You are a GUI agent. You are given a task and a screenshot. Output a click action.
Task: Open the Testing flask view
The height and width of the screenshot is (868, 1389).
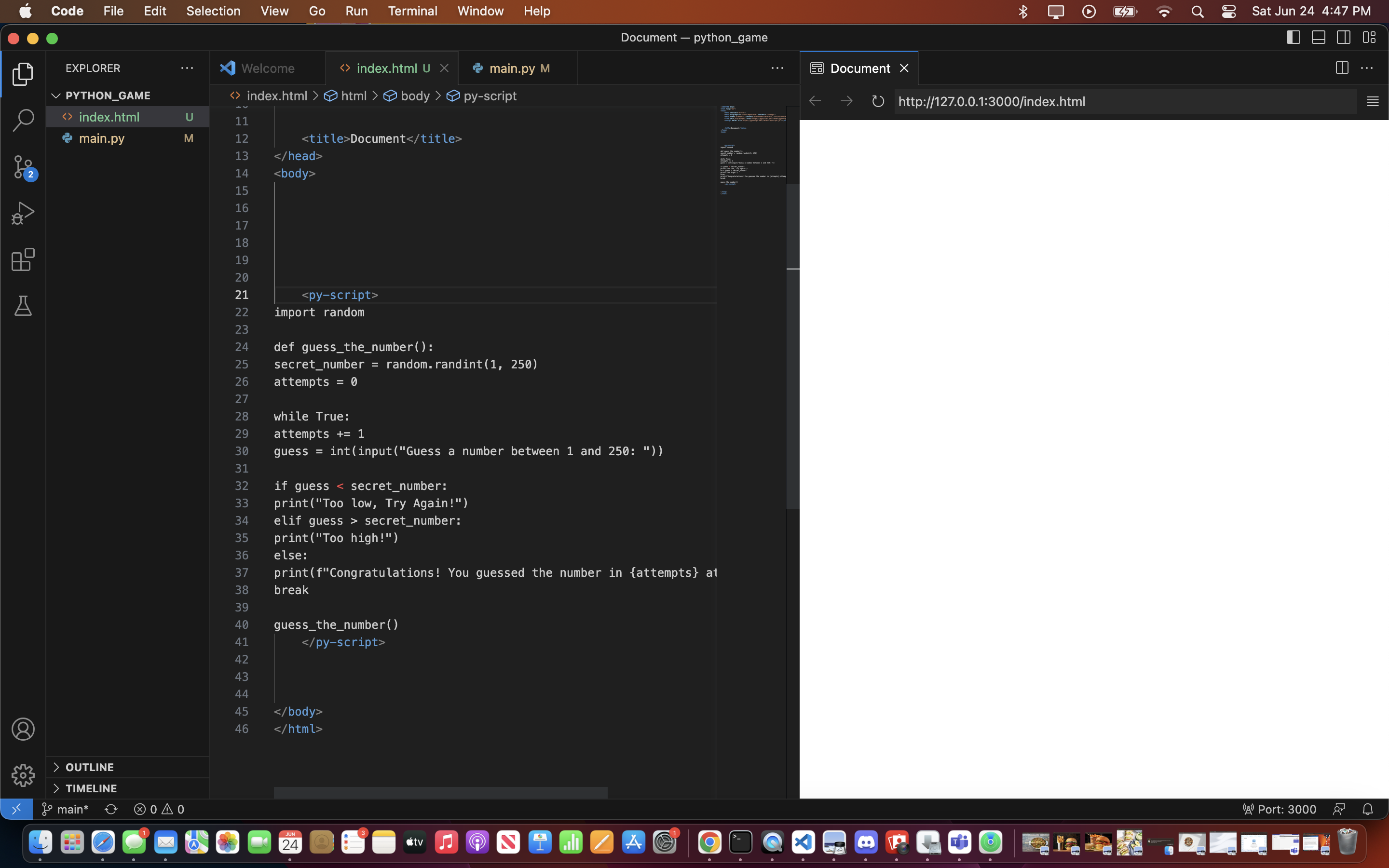pyautogui.click(x=23, y=306)
